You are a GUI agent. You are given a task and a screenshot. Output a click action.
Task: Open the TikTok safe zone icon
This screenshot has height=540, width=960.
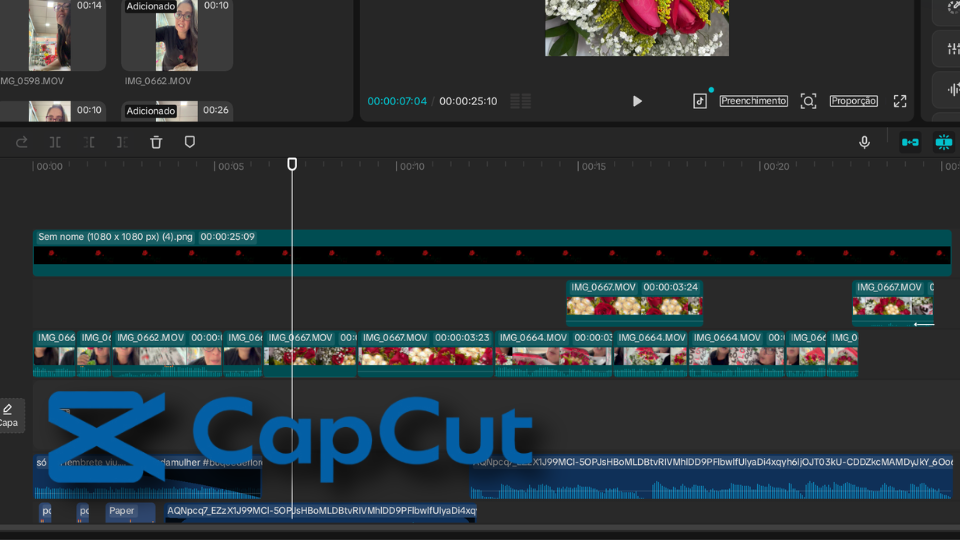700,101
